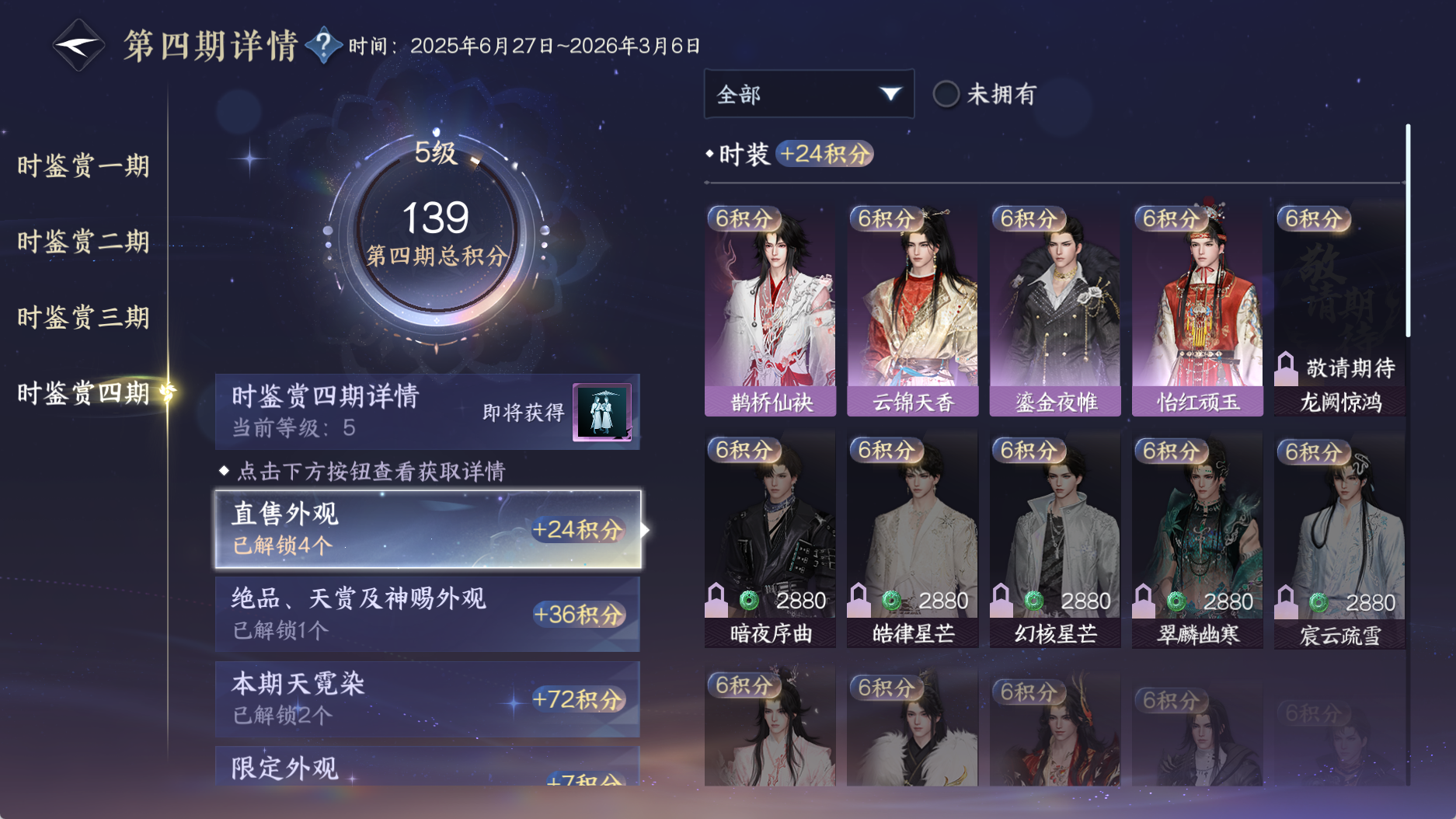The image size is (1456, 819).
Task: Select the 鎏金夜帷 outfit thumbnail
Action: (x=1055, y=310)
